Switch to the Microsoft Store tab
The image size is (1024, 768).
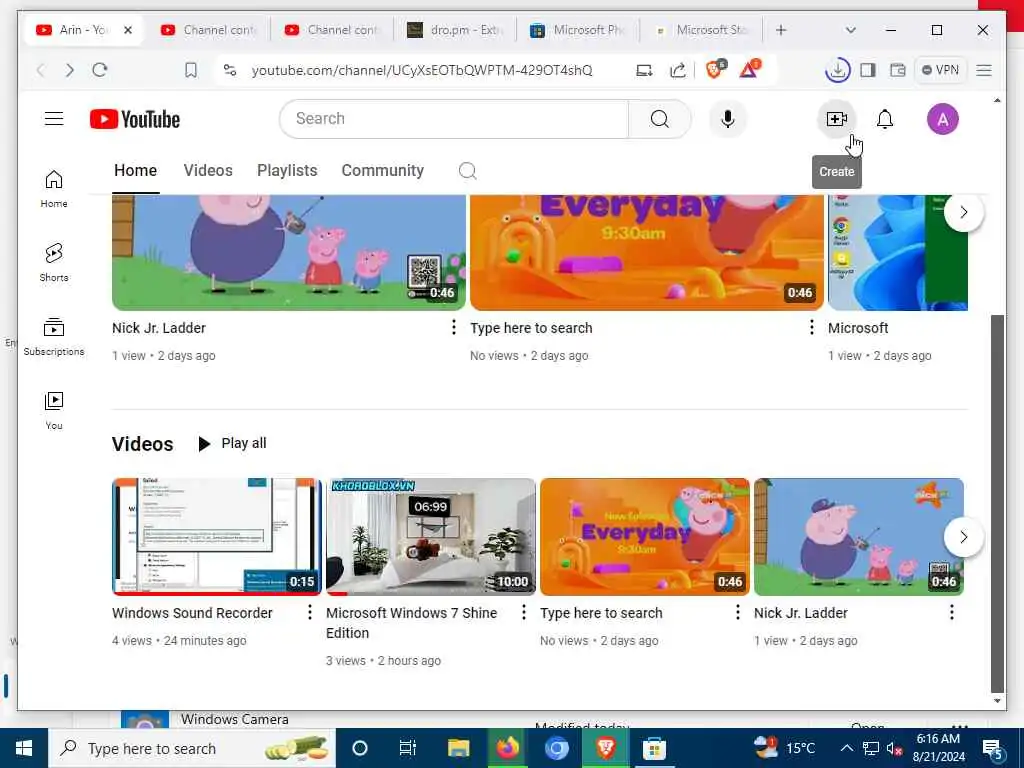[x=701, y=30]
